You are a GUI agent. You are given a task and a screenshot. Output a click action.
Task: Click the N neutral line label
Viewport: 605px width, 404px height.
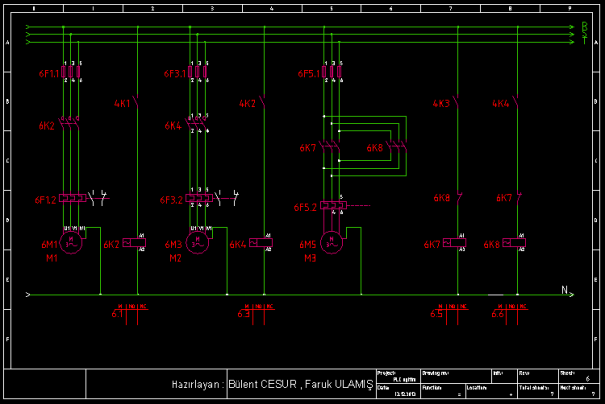pos(564,290)
